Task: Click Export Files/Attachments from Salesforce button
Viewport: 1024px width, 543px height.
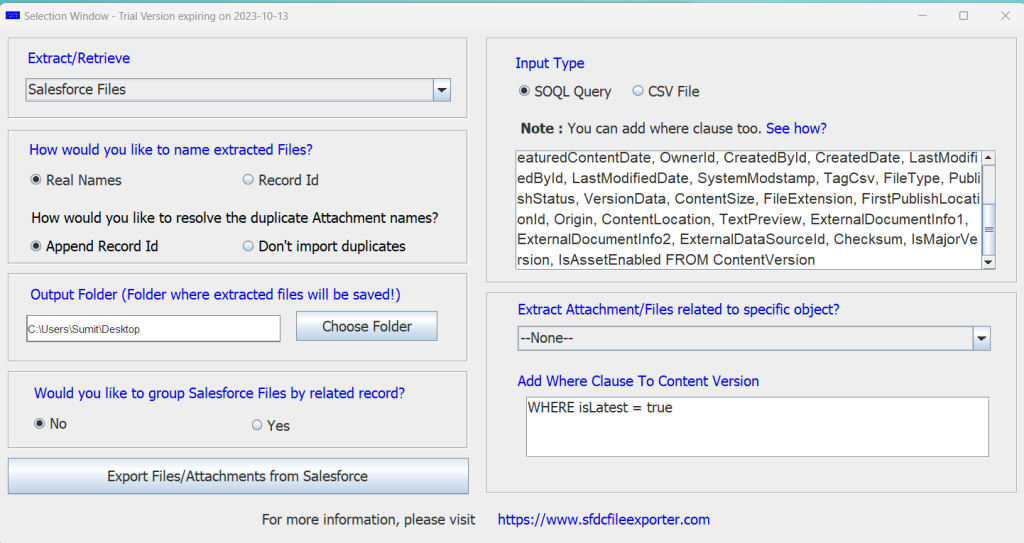Action: pos(238,476)
